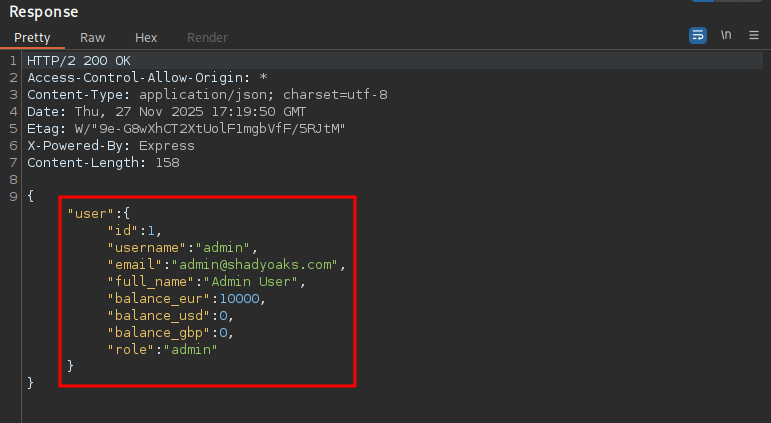771x423 pixels.
Task: Click the Content-Length 158 header
Action: coord(103,162)
